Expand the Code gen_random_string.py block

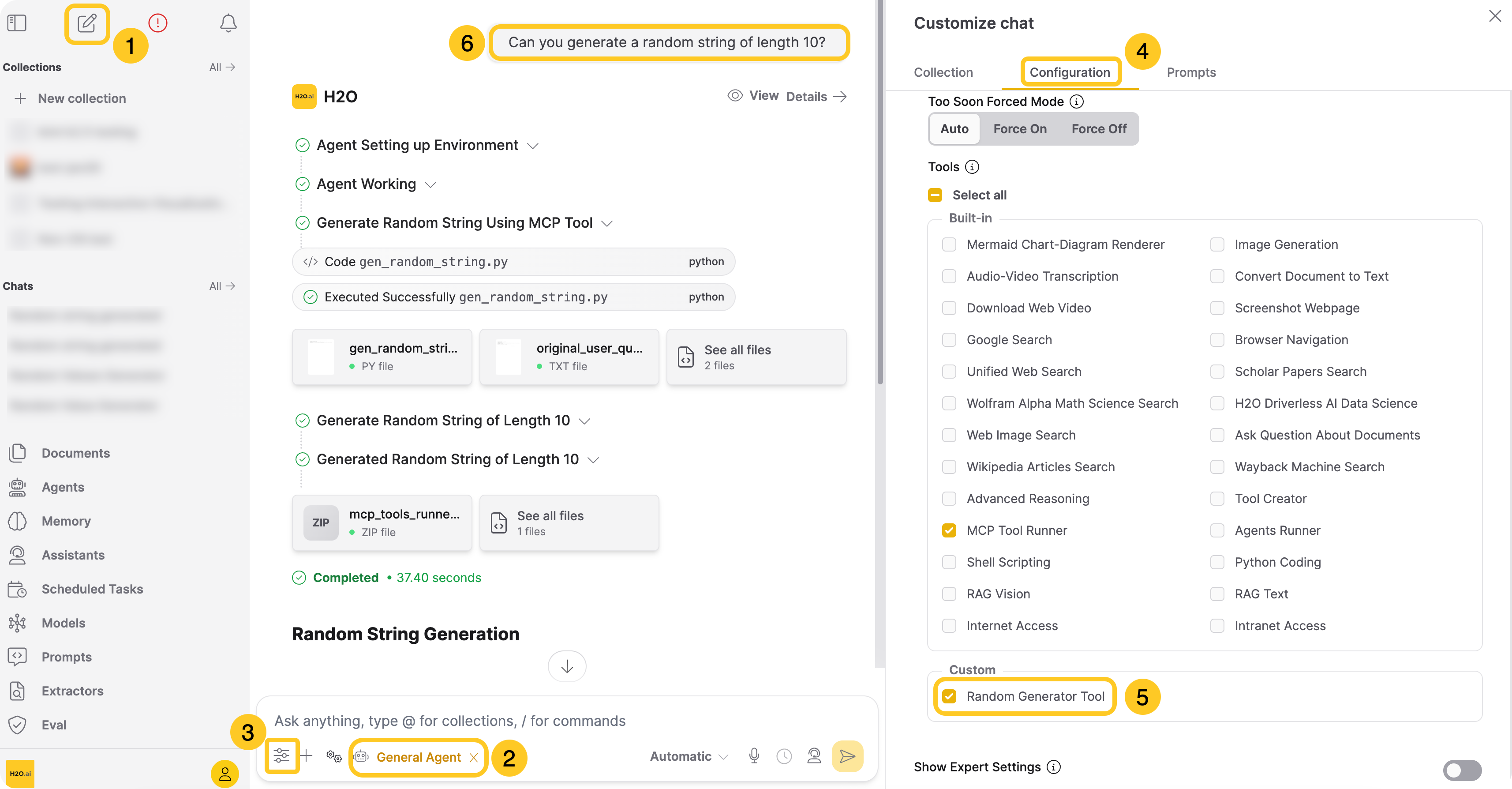[x=513, y=261]
